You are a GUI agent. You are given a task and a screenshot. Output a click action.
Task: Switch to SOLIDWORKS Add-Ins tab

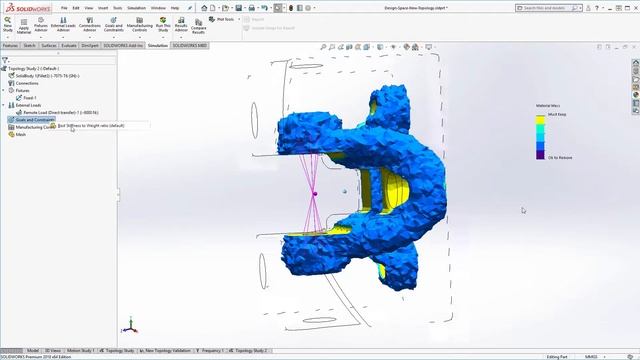(x=123, y=45)
